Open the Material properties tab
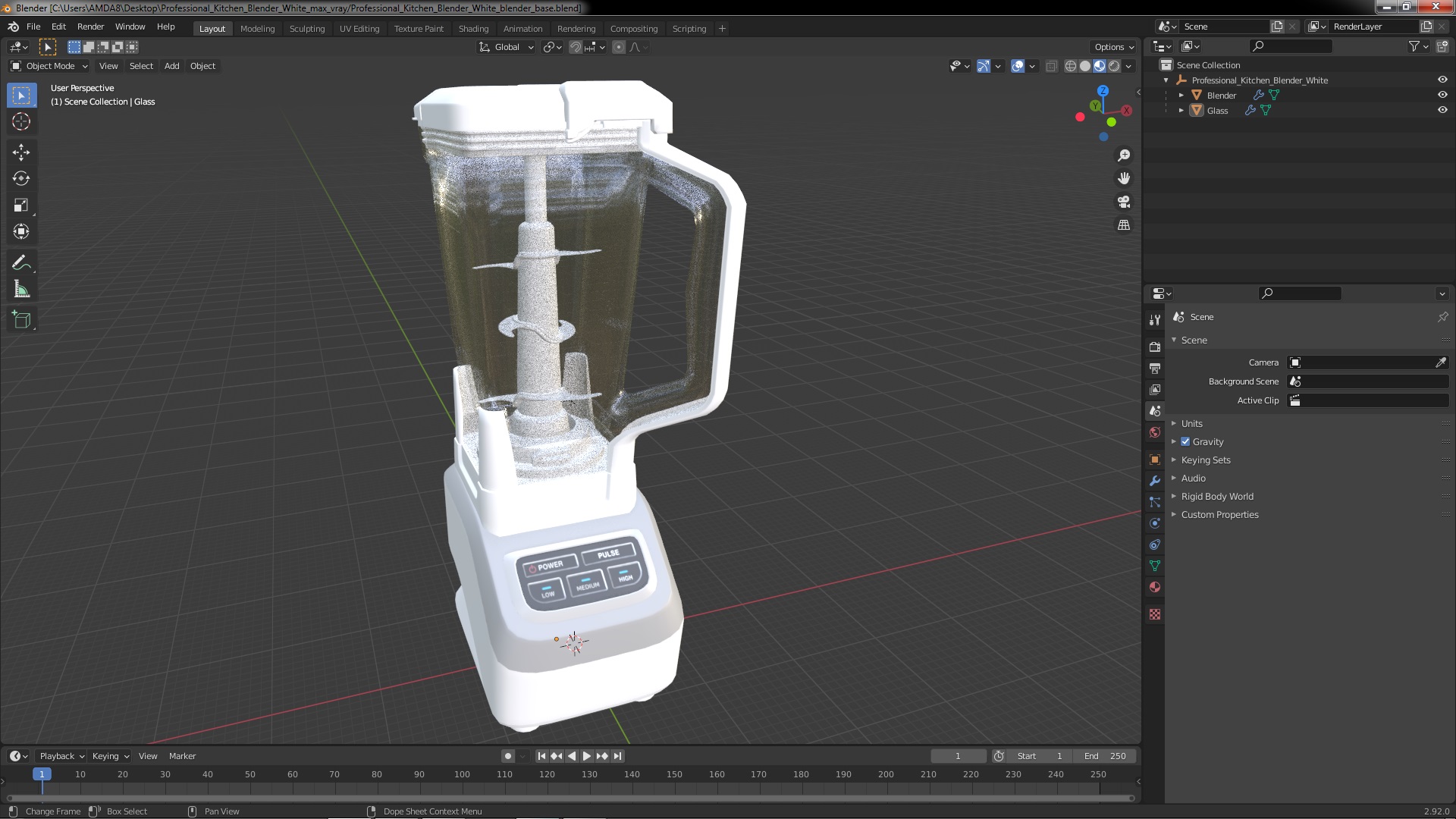Image resolution: width=1456 pixels, height=819 pixels. pyautogui.click(x=1155, y=587)
